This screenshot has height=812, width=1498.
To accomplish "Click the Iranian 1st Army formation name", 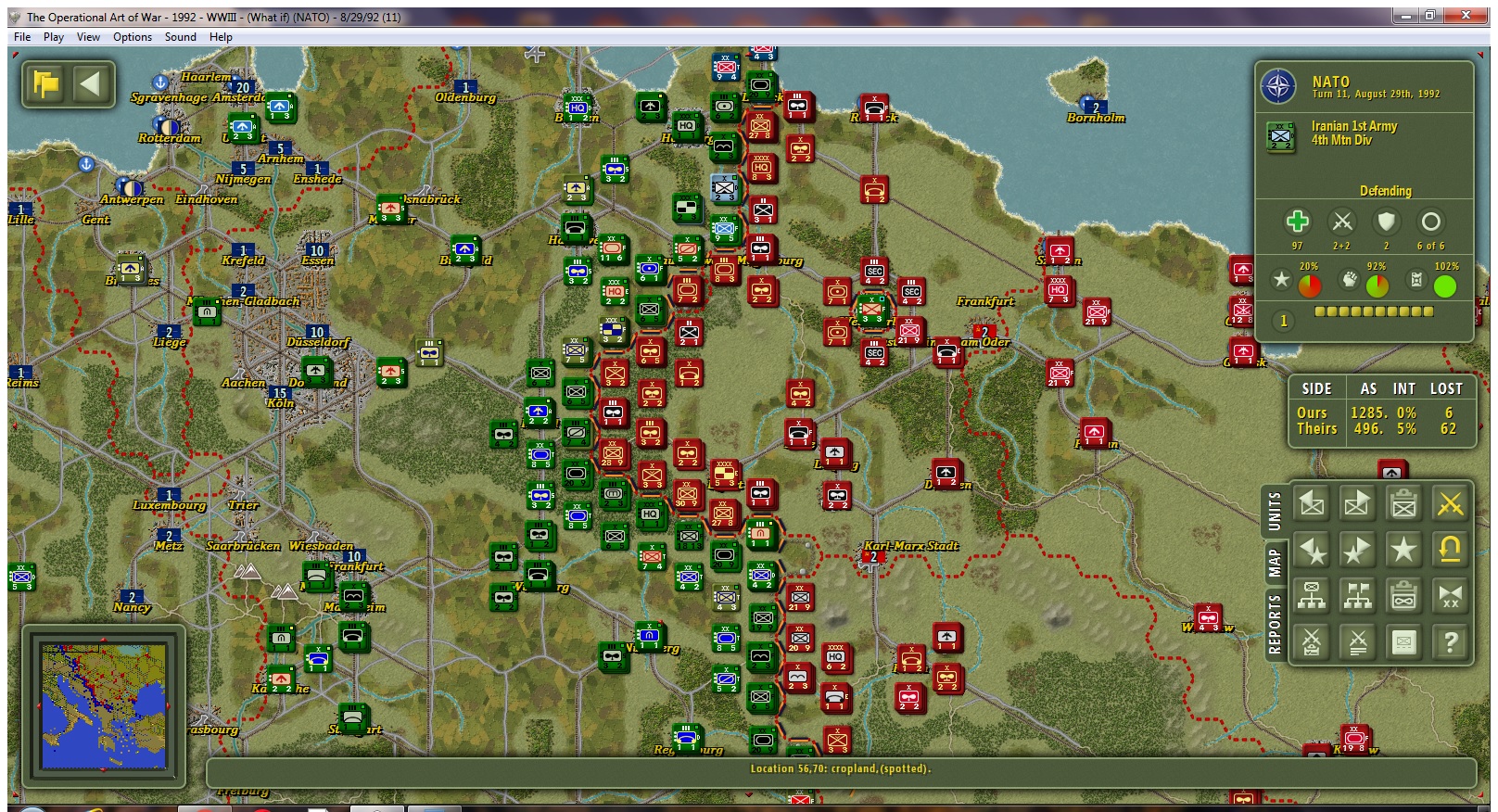I will click(x=1353, y=126).
